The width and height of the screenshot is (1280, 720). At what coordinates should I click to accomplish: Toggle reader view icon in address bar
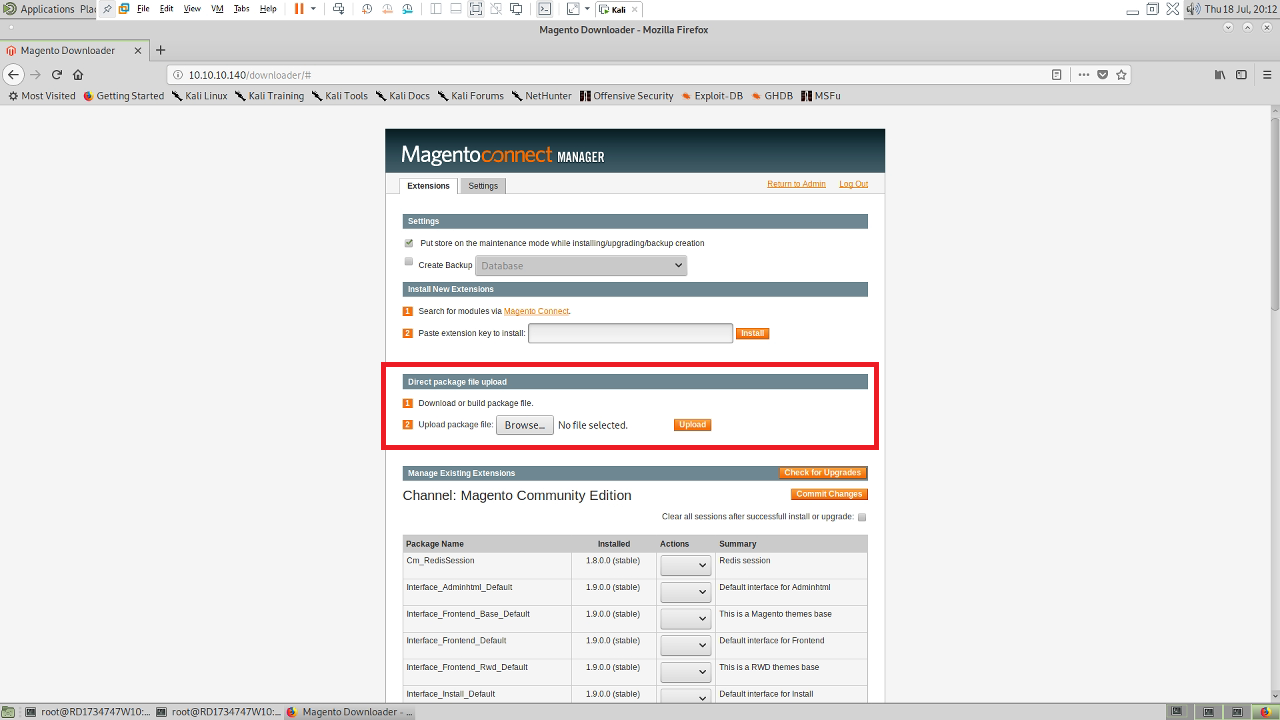pos(1057,74)
